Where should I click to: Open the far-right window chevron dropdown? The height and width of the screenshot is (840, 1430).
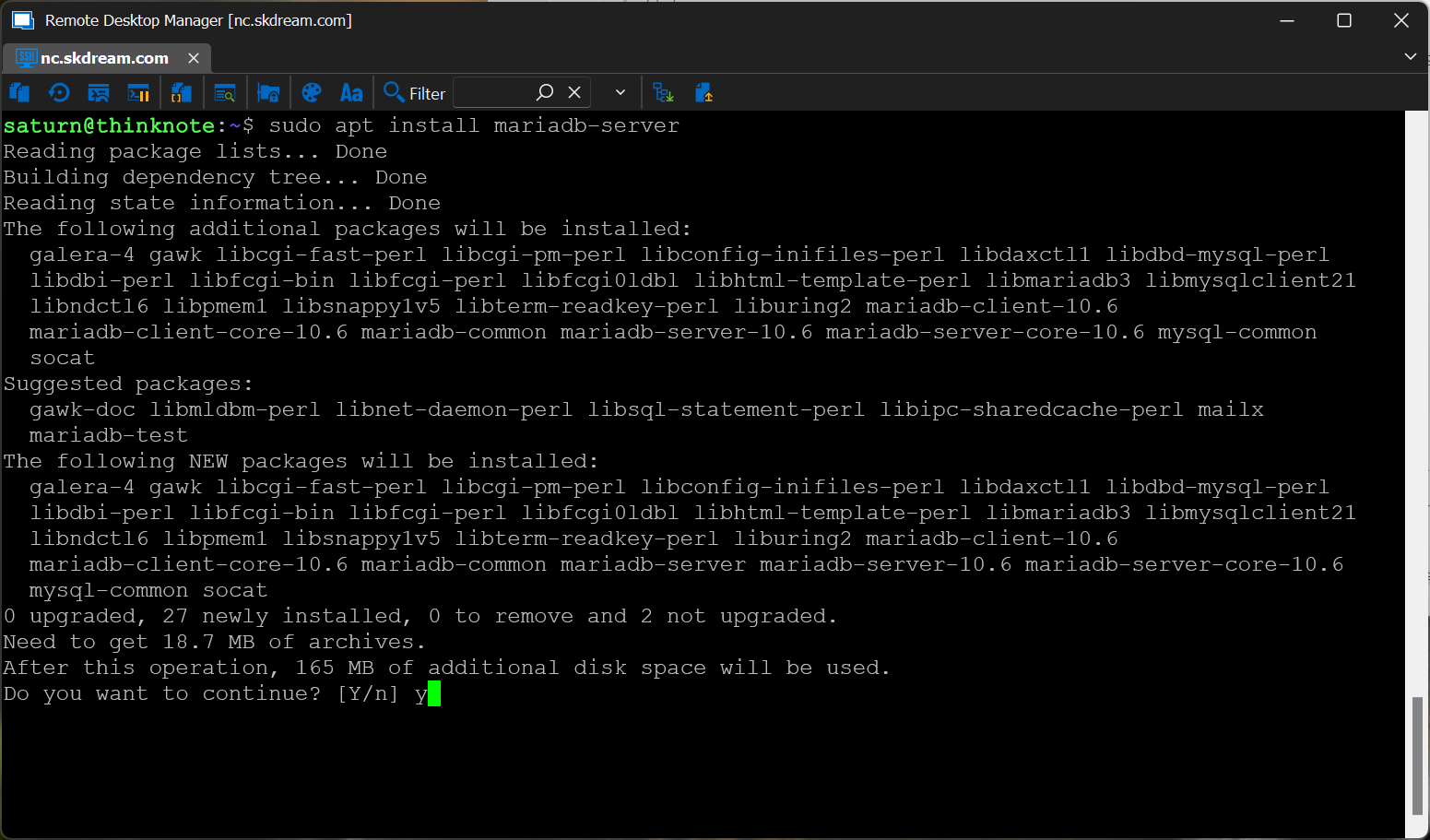[x=1410, y=56]
